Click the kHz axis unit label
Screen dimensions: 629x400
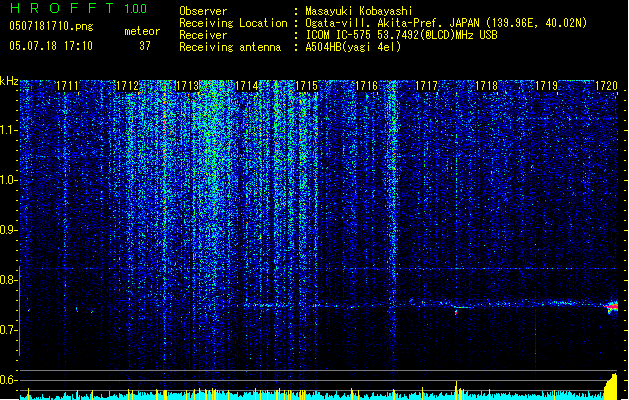pyautogui.click(x=9, y=81)
